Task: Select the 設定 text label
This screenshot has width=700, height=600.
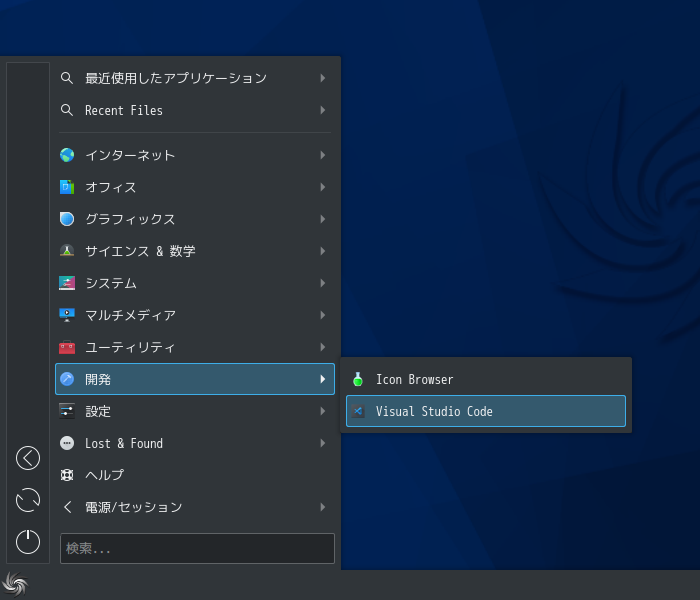Action: (98, 411)
